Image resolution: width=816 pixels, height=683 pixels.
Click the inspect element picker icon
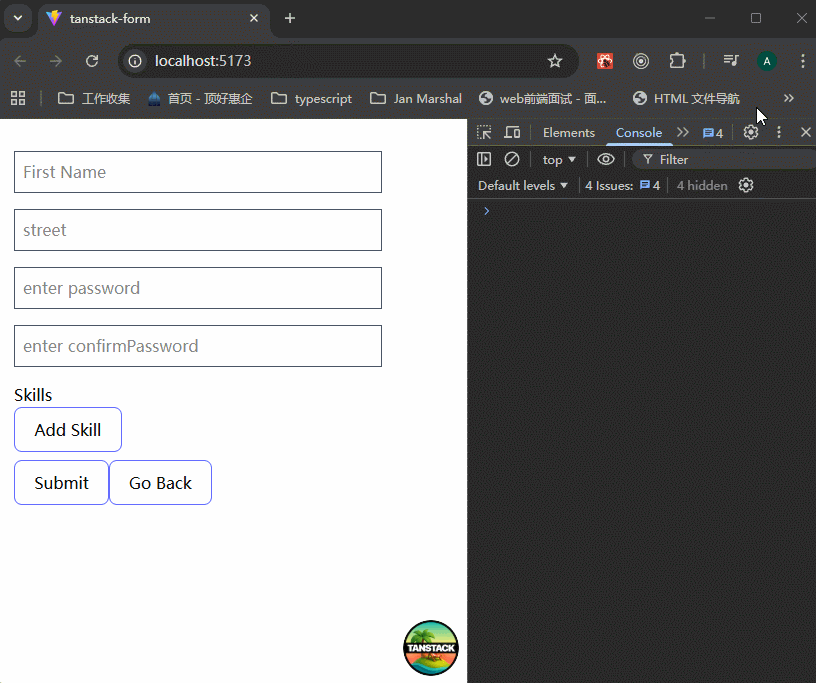click(x=484, y=132)
